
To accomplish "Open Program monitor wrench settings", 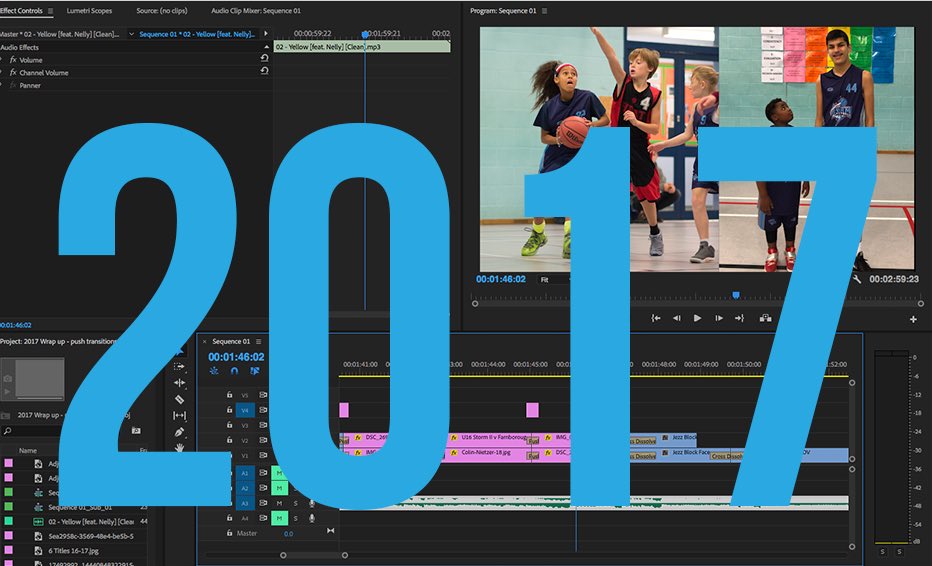I will pos(857,279).
